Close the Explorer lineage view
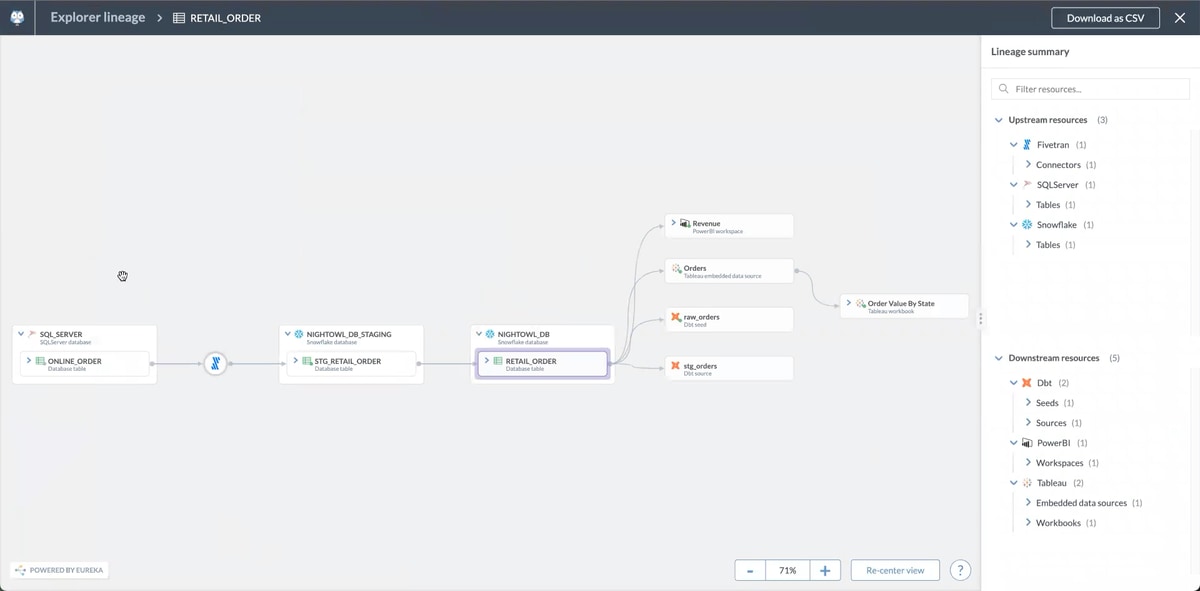The height and width of the screenshot is (591, 1200). pos(1180,18)
